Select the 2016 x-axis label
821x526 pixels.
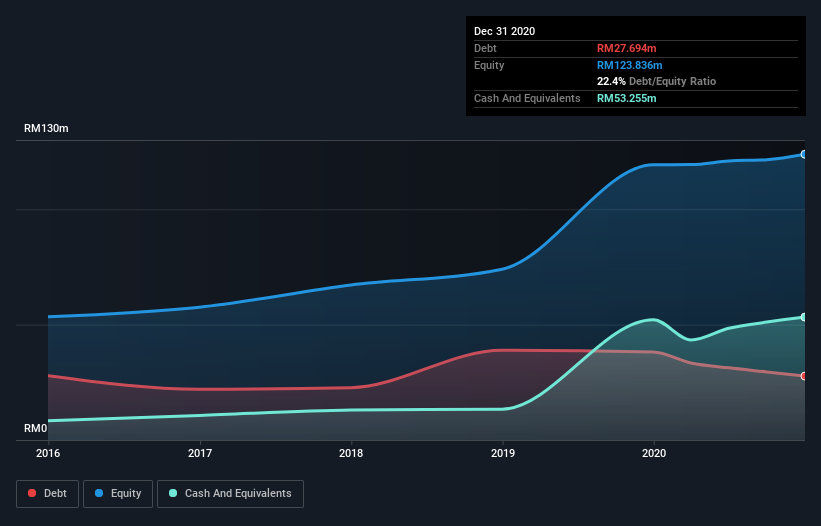(x=48, y=453)
